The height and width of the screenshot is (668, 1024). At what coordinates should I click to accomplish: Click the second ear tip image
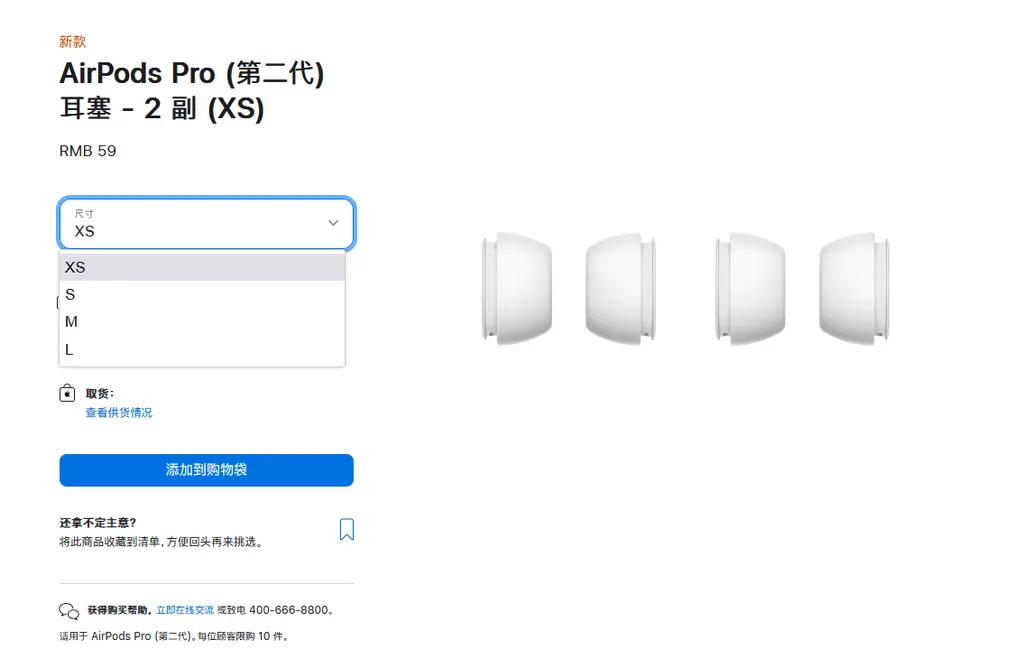(x=620, y=289)
